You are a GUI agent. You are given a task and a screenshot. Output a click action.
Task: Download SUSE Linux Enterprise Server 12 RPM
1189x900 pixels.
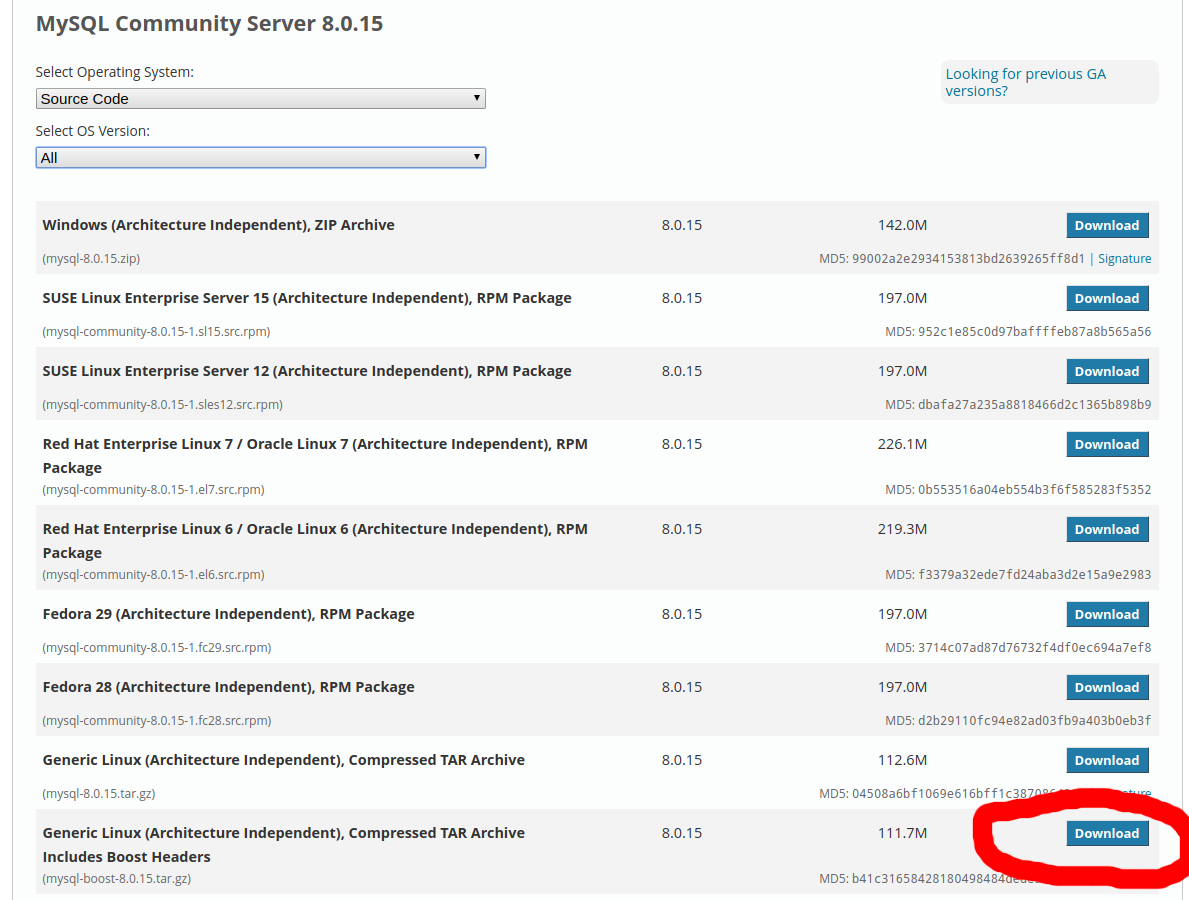click(1107, 371)
